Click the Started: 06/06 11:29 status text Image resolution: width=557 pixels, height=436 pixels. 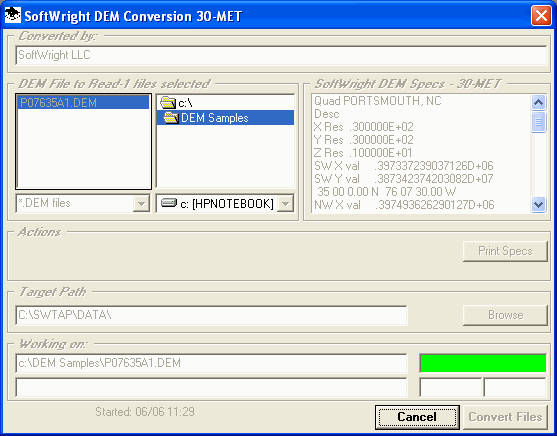[x=145, y=412]
